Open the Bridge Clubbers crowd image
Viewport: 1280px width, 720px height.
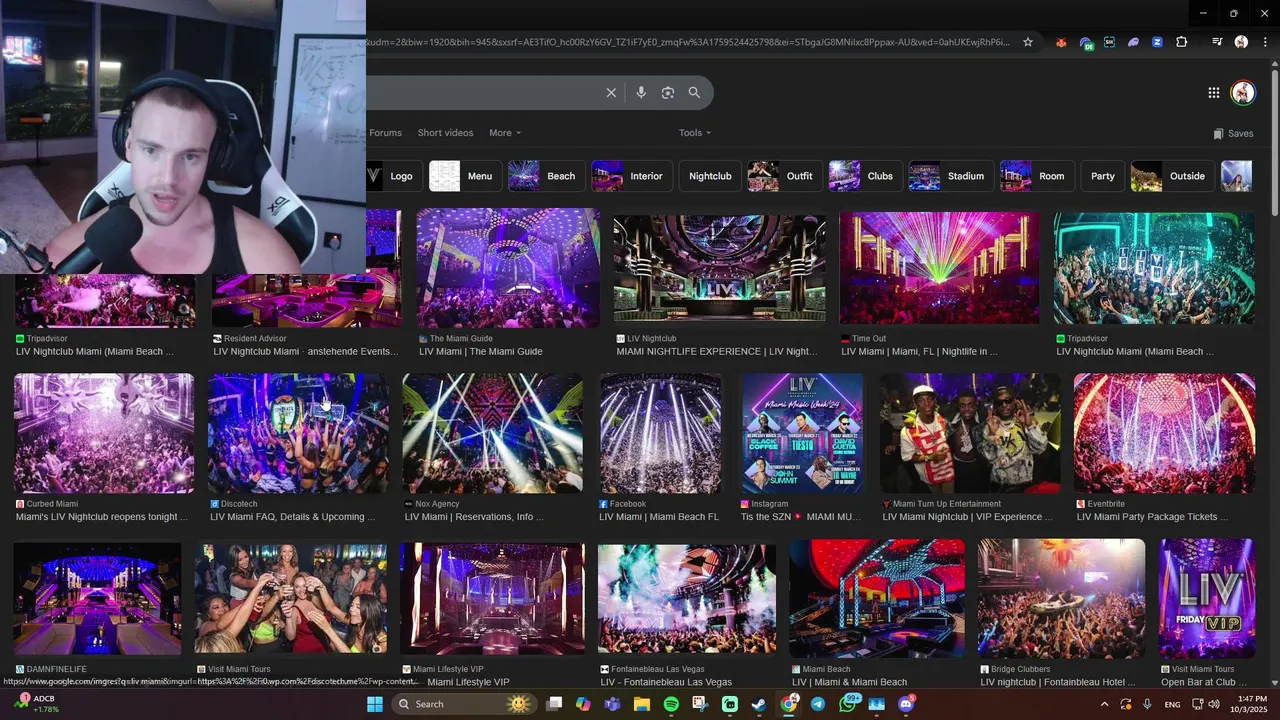[x=1061, y=599]
